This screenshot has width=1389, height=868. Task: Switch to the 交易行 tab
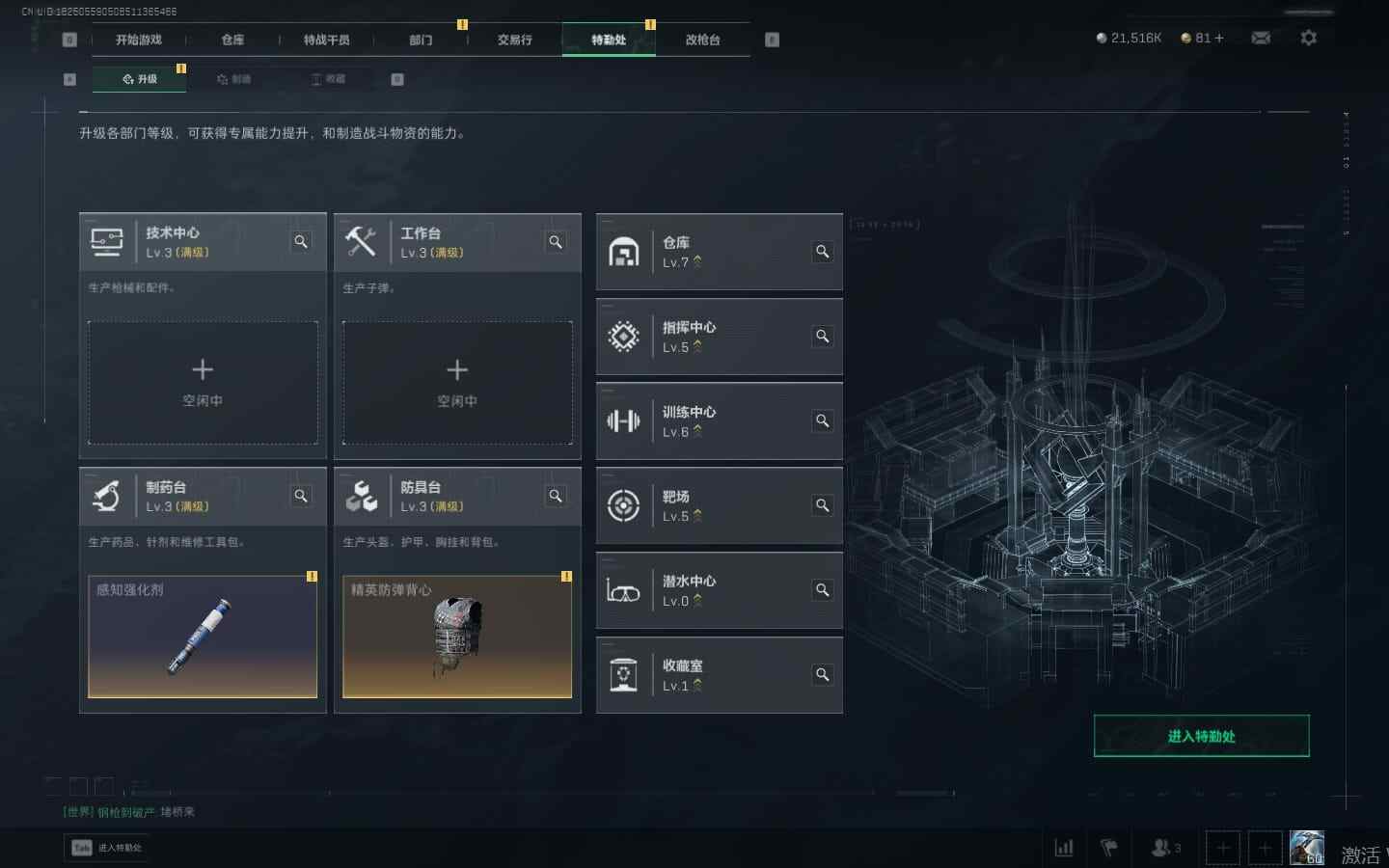[x=514, y=40]
